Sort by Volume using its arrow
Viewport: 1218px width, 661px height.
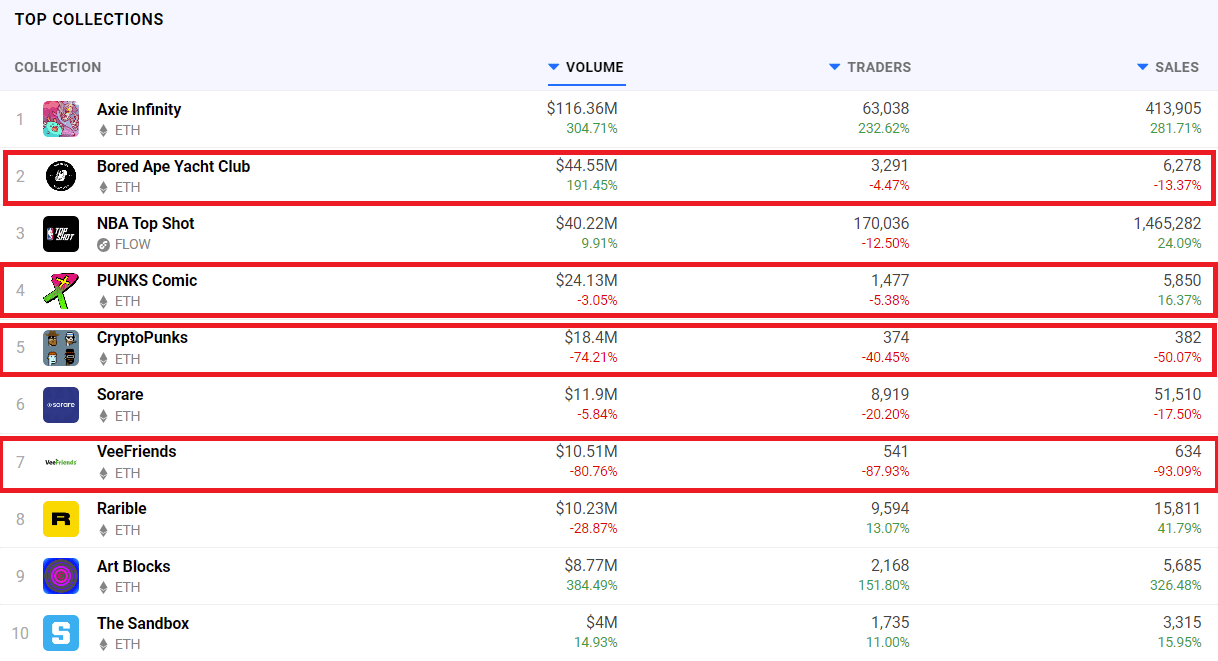(554, 67)
